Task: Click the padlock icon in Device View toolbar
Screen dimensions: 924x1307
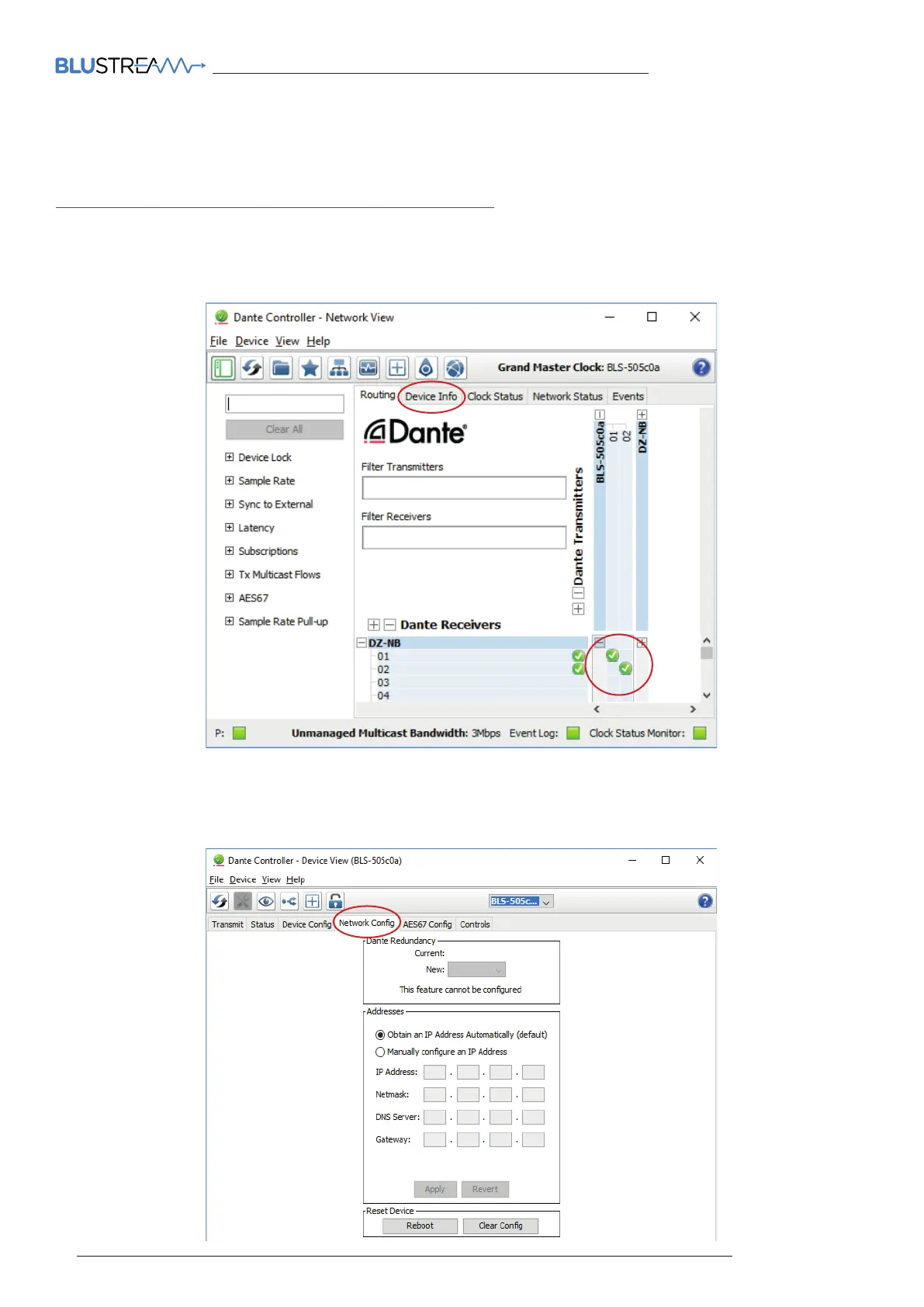Action: [x=335, y=901]
